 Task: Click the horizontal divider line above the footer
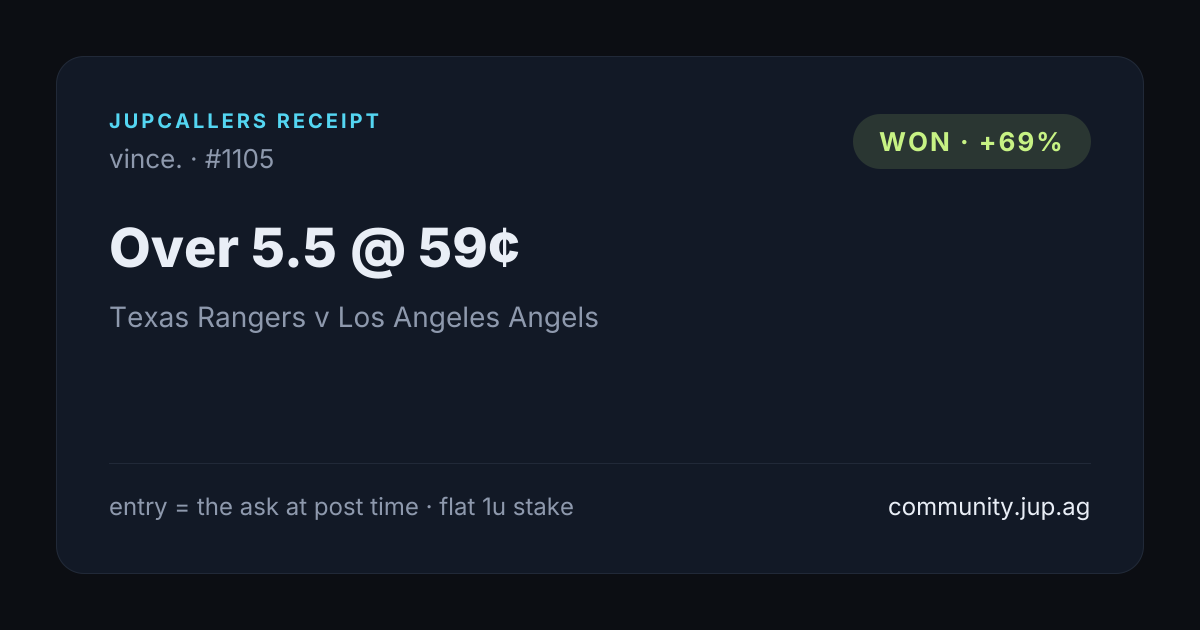600,463
